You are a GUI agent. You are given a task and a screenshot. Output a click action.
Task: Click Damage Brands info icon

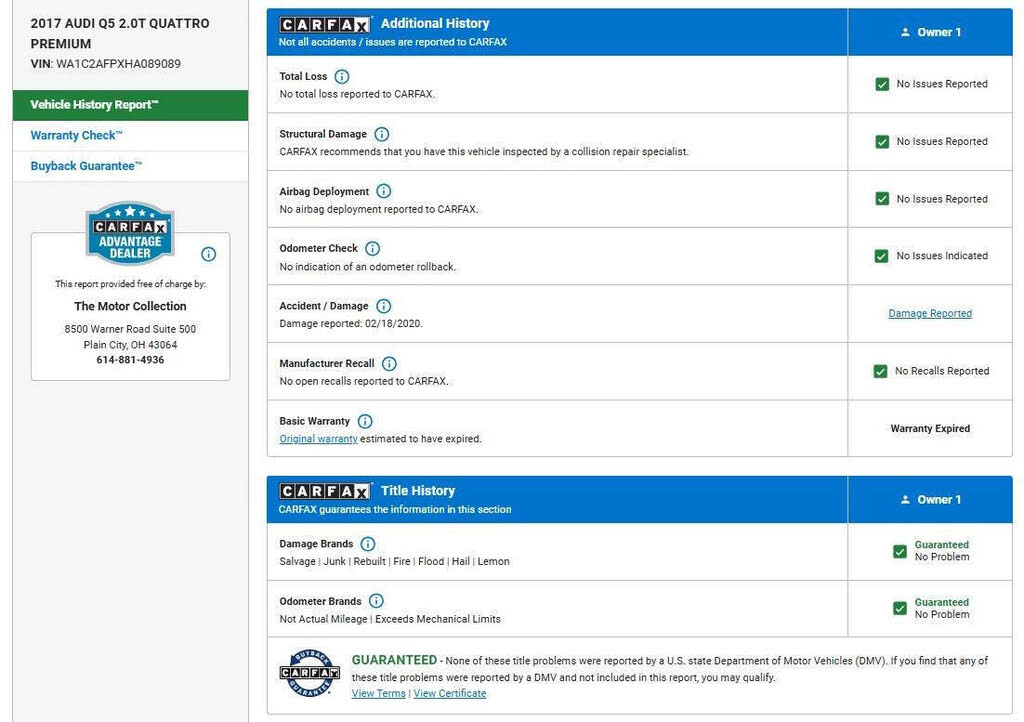coord(368,544)
